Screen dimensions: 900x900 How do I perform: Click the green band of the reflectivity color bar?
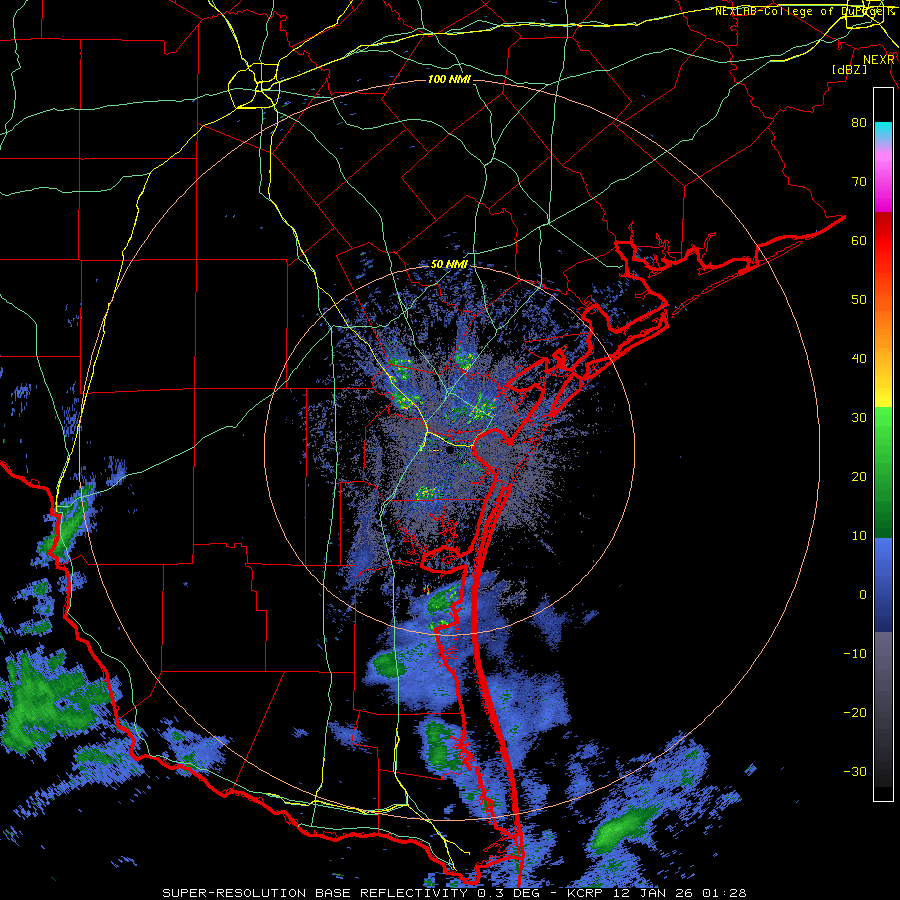[883, 472]
